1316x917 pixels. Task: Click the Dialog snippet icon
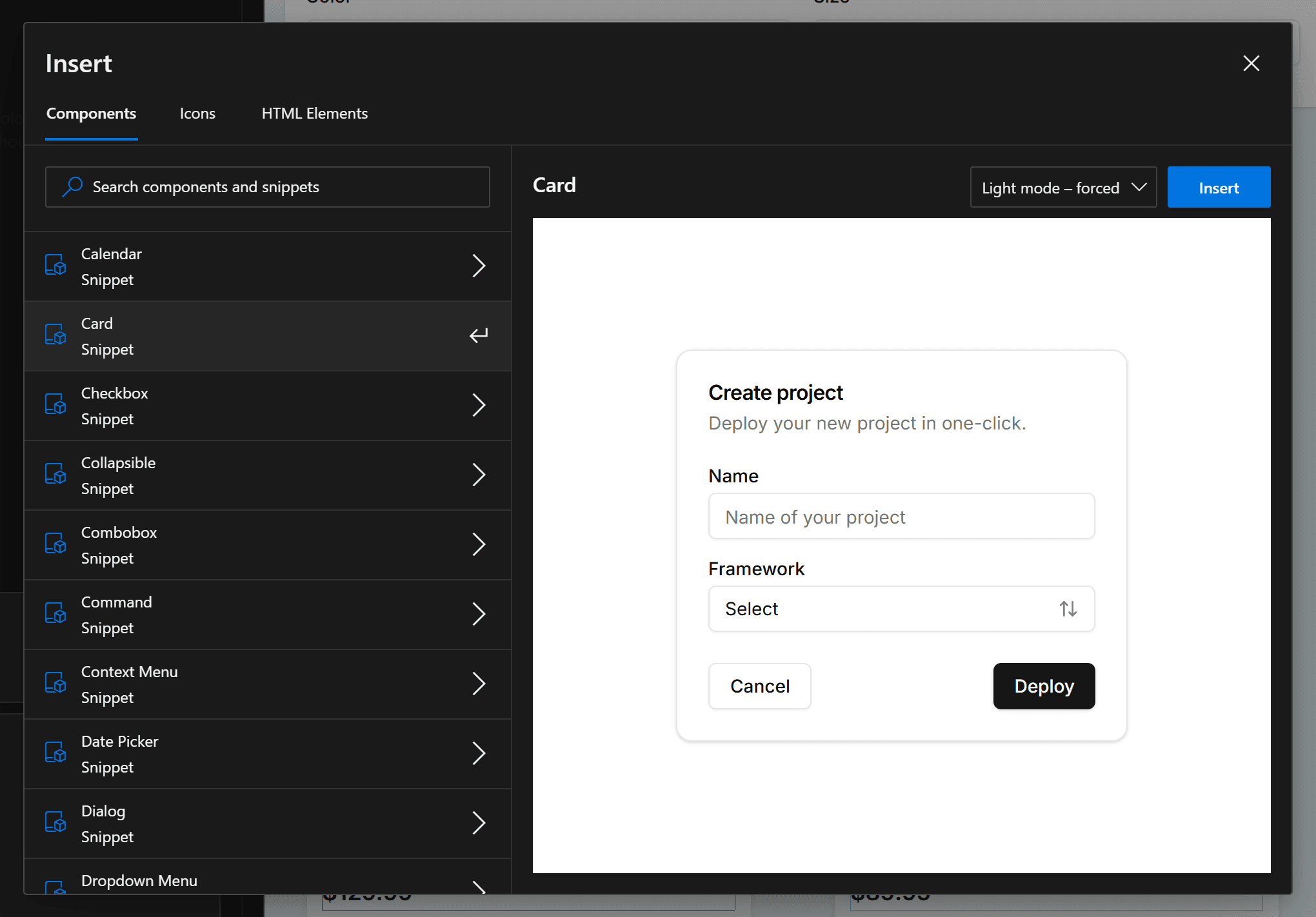pos(55,822)
